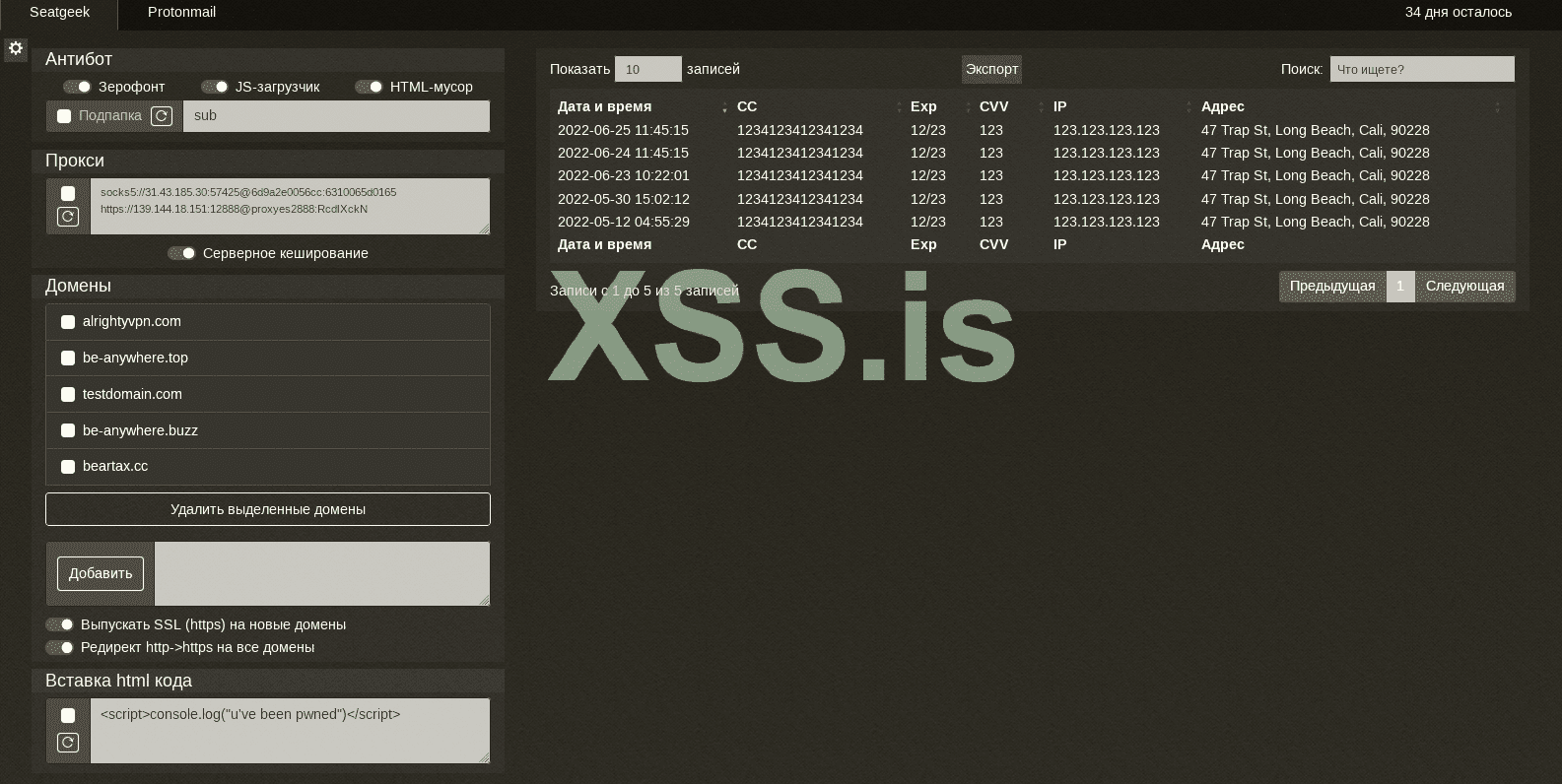Click sort arrows on Адрес column header

pyautogui.click(x=1498, y=107)
